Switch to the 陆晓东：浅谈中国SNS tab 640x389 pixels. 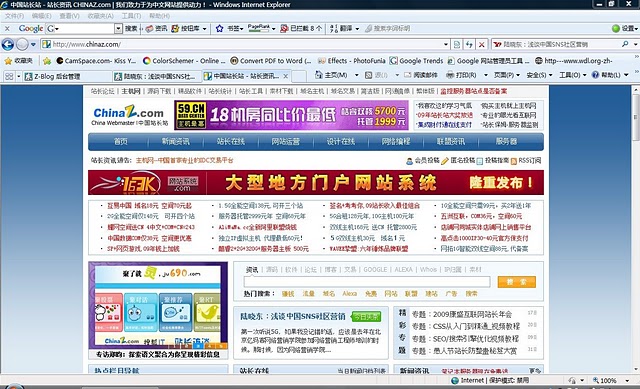click(x=156, y=76)
